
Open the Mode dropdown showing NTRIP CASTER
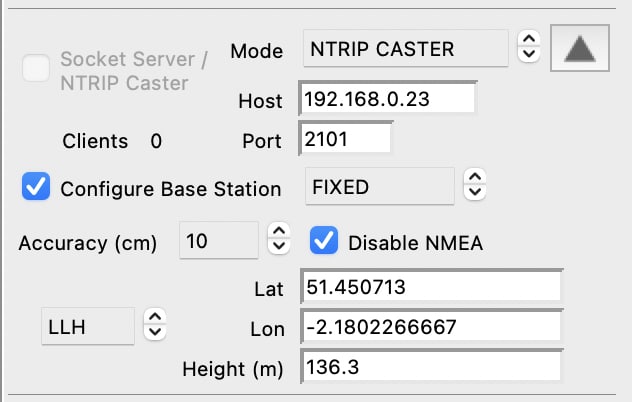pyautogui.click(x=405, y=48)
